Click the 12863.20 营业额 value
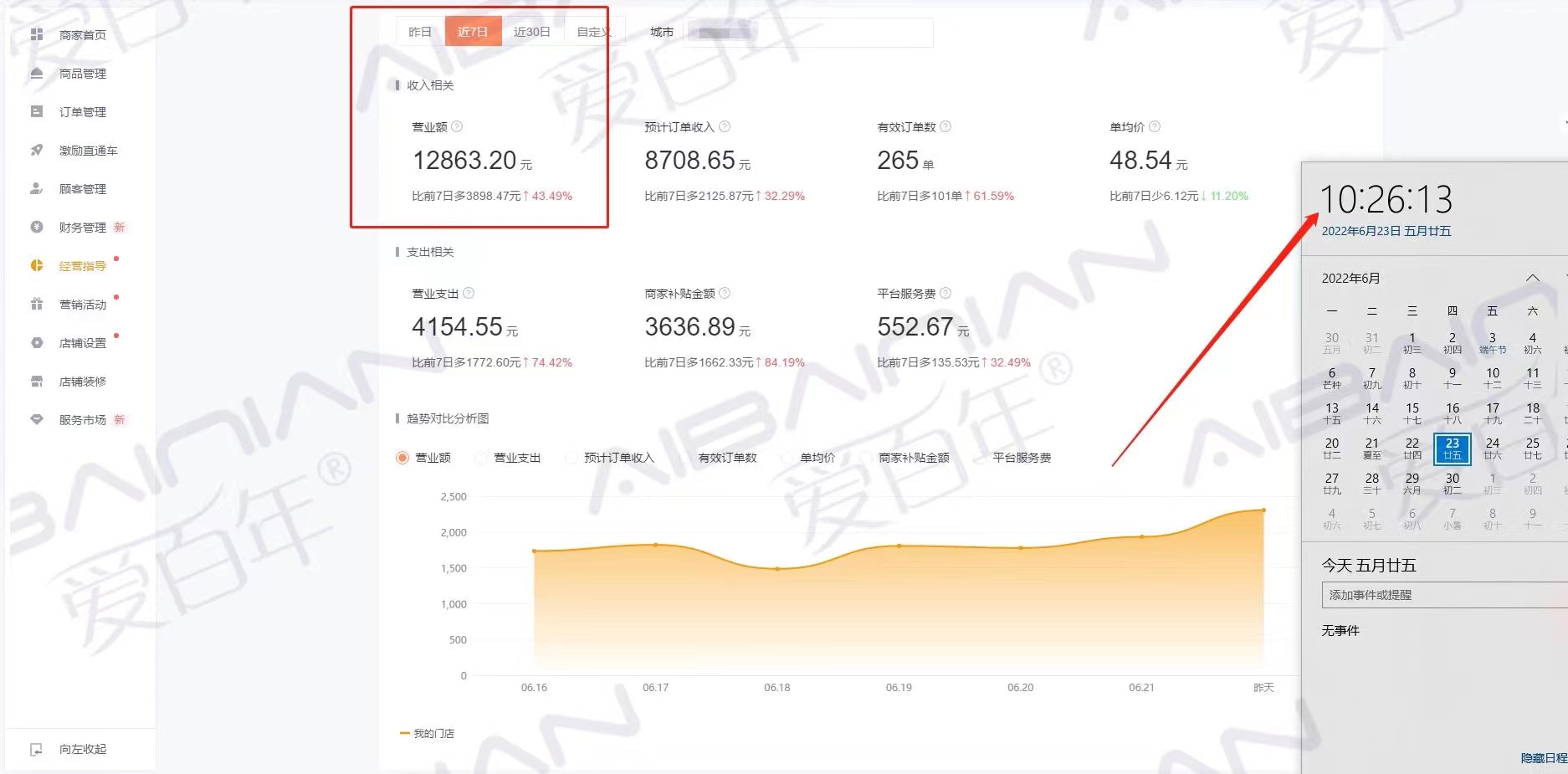This screenshot has height=774, width=1568. click(x=464, y=160)
